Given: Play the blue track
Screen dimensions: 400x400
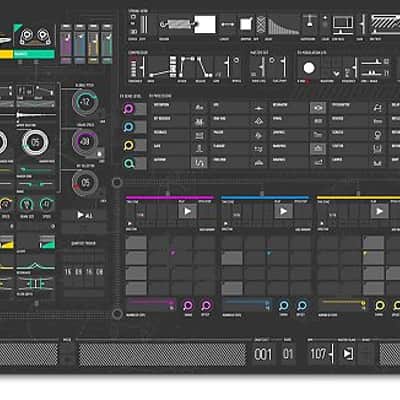Looking at the screenshot, I should click(x=283, y=211).
